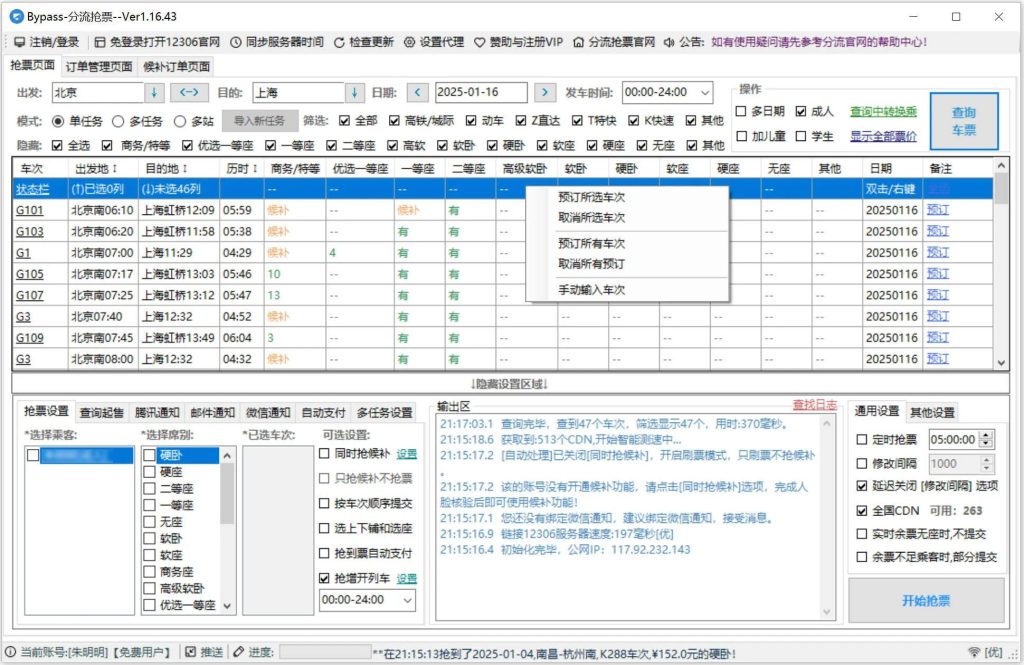Go to next date arrow
The height and width of the screenshot is (665, 1024).
click(545, 92)
